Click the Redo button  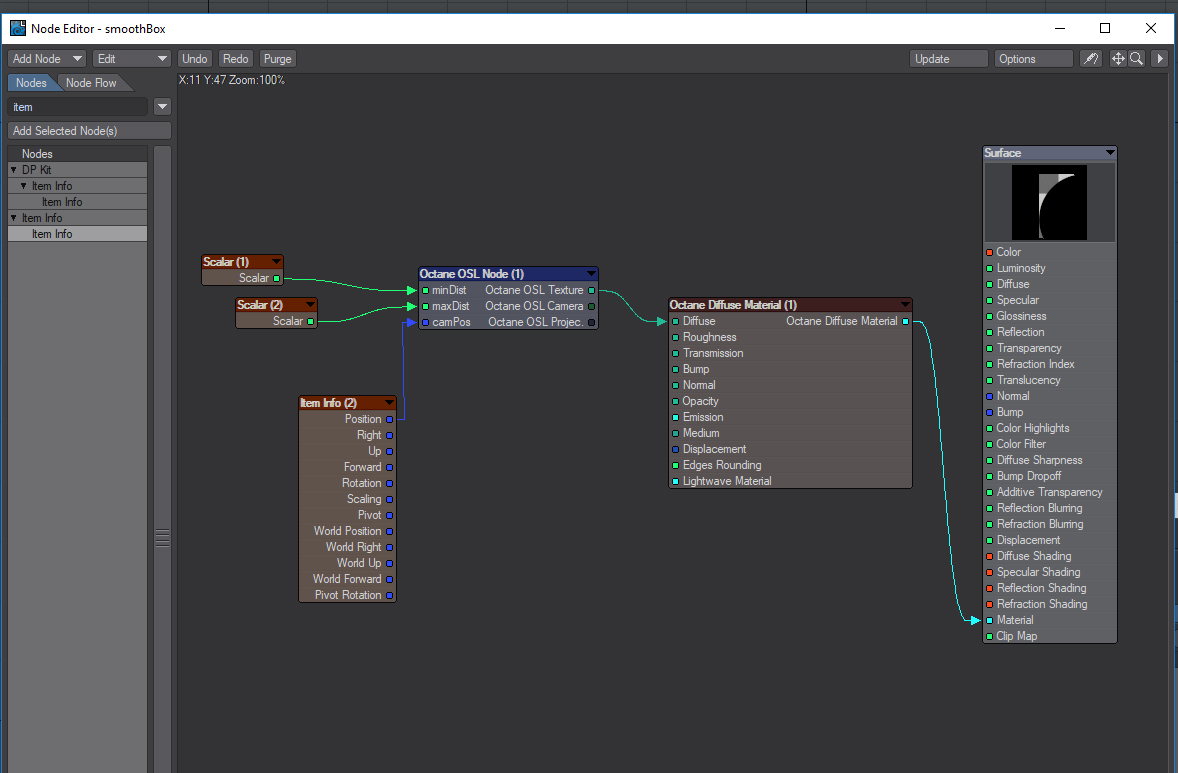(235, 59)
